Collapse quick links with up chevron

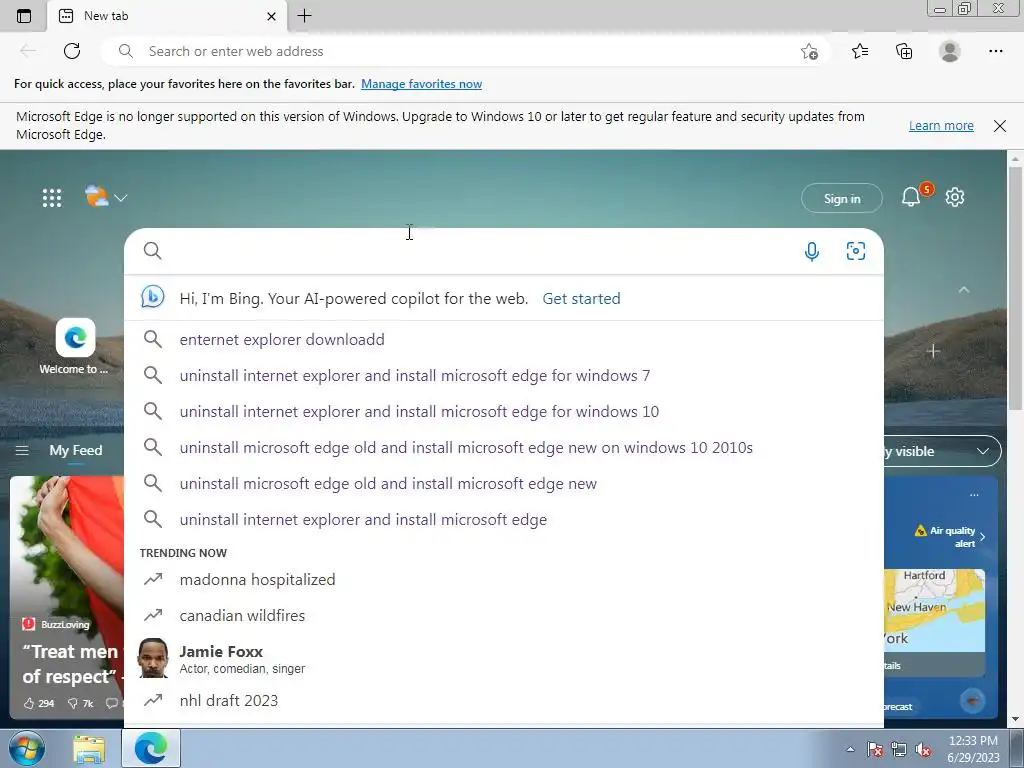(964, 289)
